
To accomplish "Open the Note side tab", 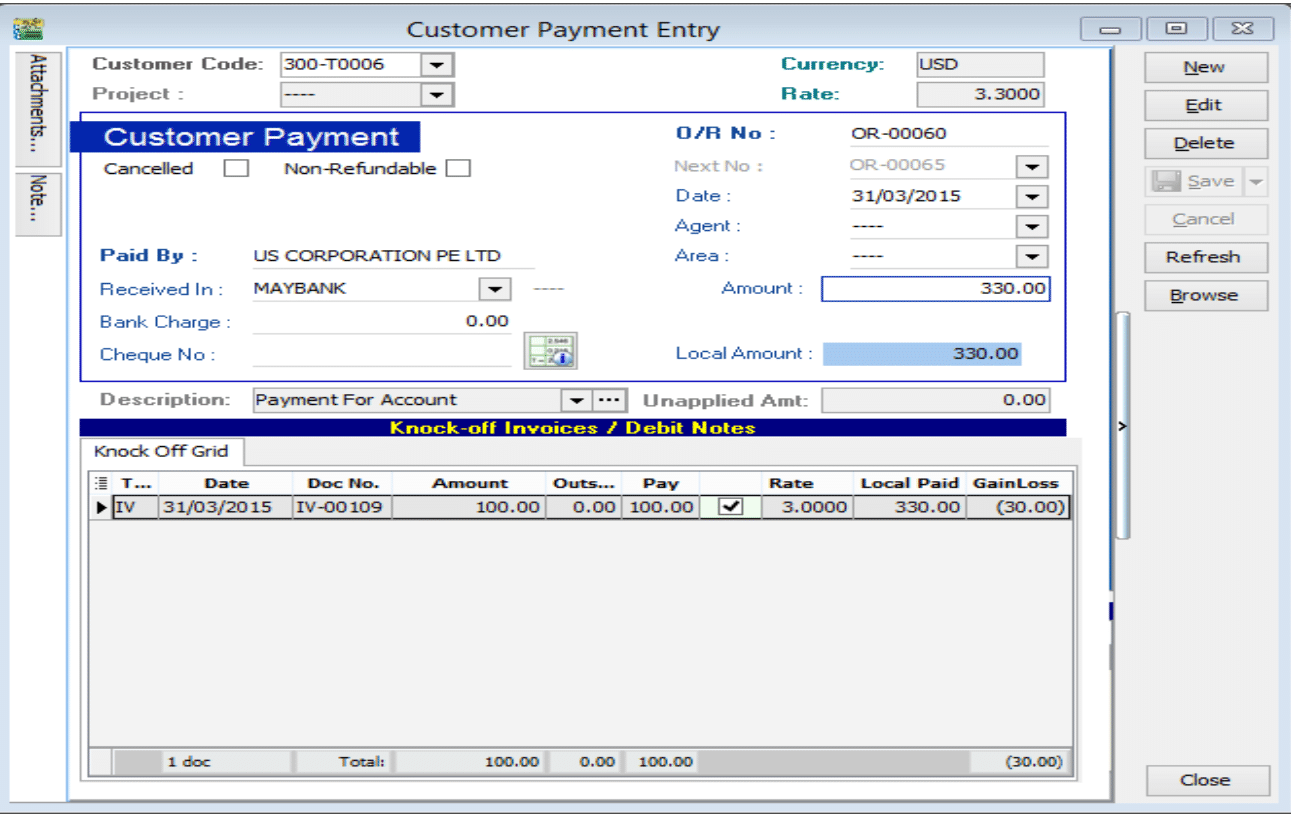I will click(39, 204).
